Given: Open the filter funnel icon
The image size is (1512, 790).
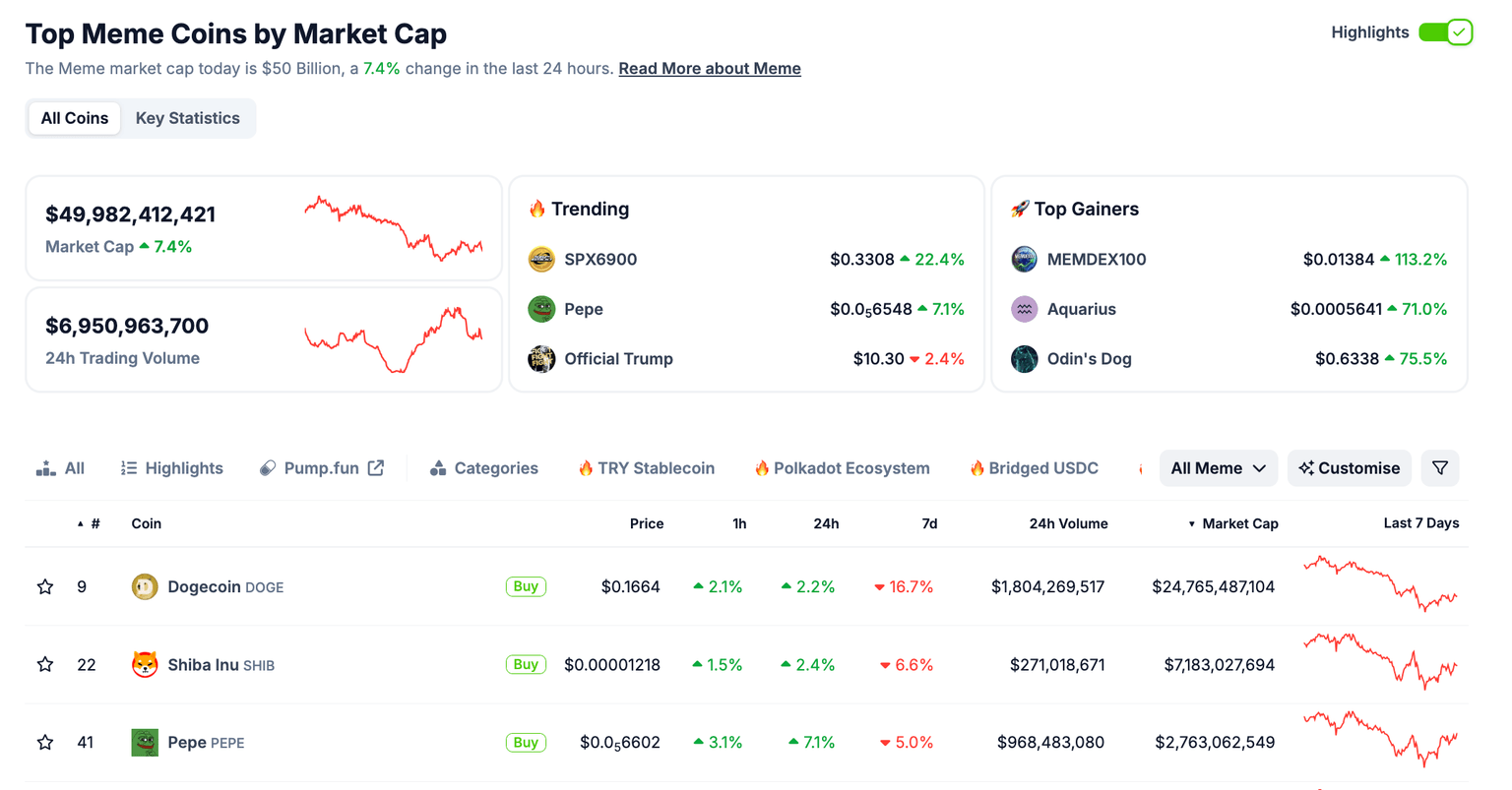Looking at the screenshot, I should (x=1439, y=468).
